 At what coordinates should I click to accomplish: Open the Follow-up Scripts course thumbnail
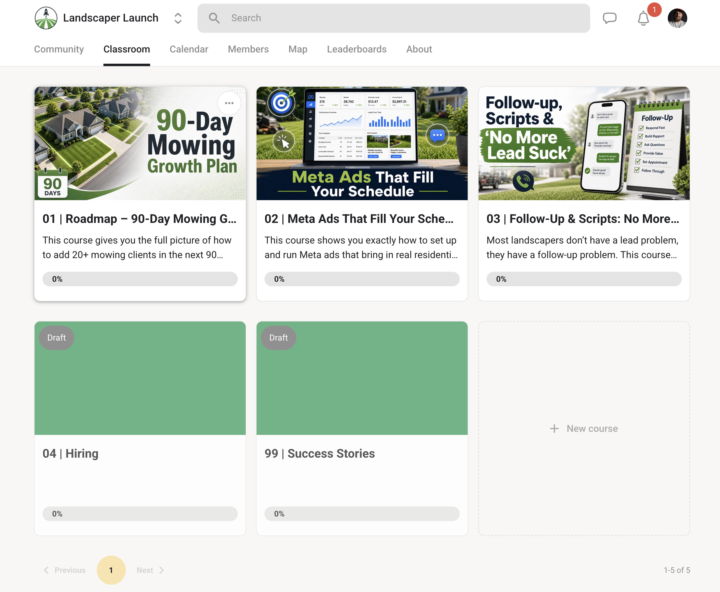[584, 143]
